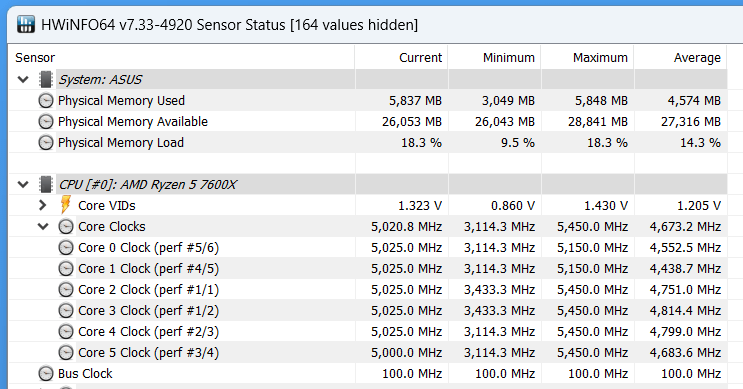Click the Sensor column header
The width and height of the screenshot is (743, 389).
(x=181, y=58)
